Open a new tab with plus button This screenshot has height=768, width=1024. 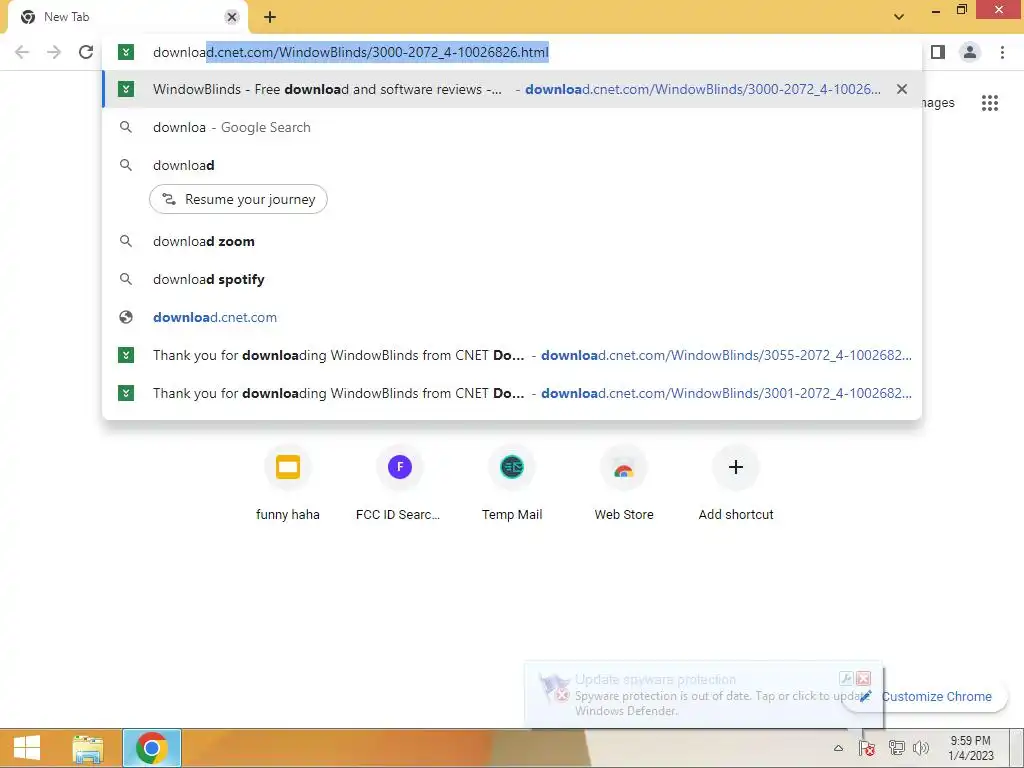270,18
